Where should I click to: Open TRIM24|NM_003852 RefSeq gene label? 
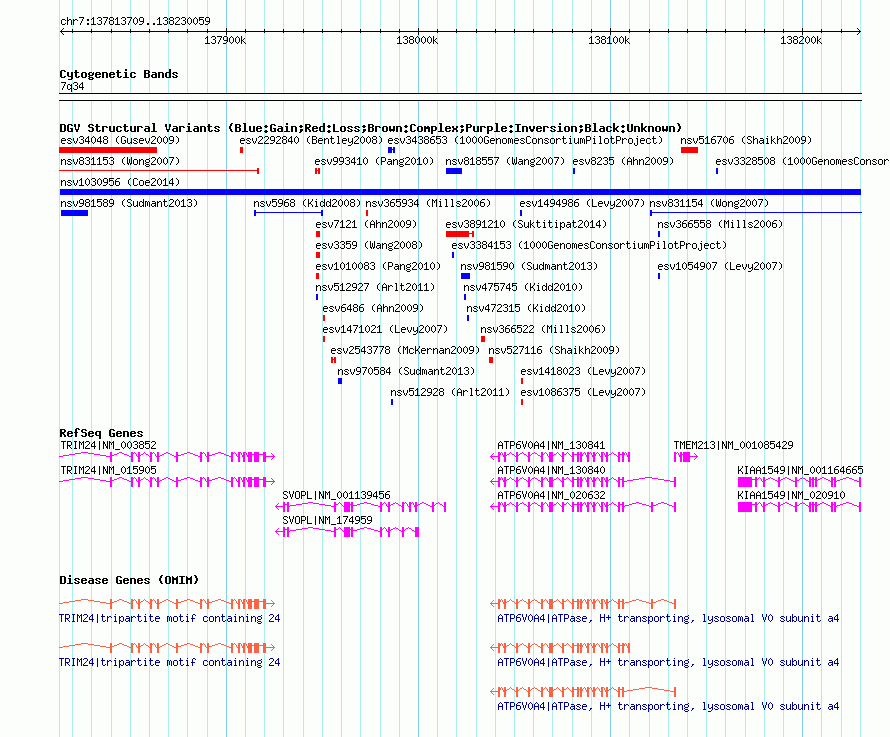(x=108, y=445)
